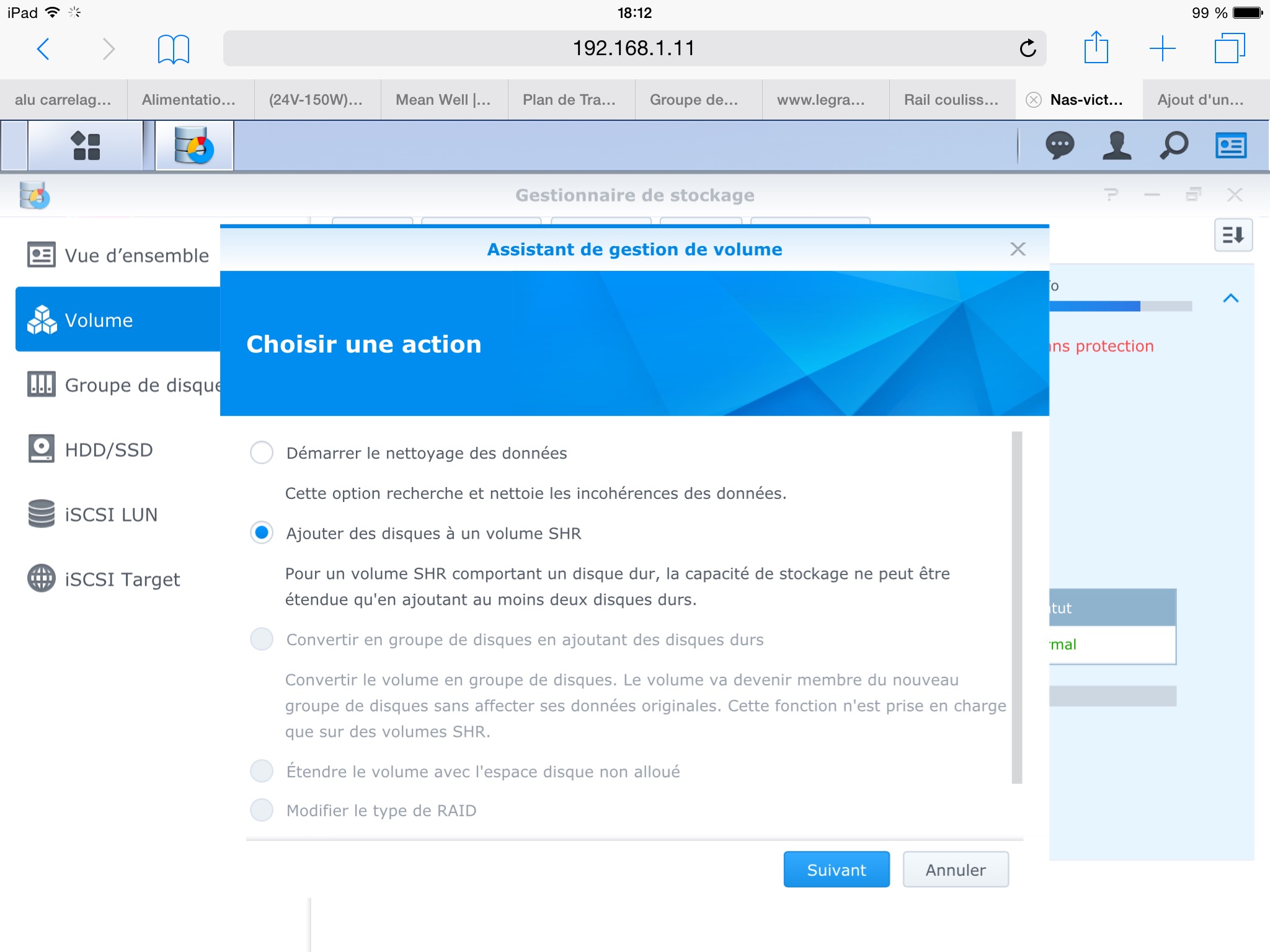The image size is (1270, 952).
Task: Select 'Démarrer le nettoyage des données' option
Action: 262,453
